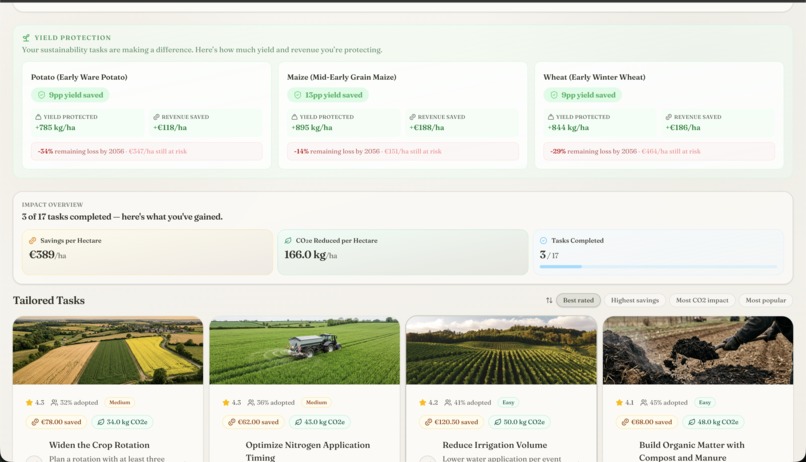The height and width of the screenshot is (462, 806).
Task: Click the aerial crop fields thumbnail image
Action: coord(108,350)
